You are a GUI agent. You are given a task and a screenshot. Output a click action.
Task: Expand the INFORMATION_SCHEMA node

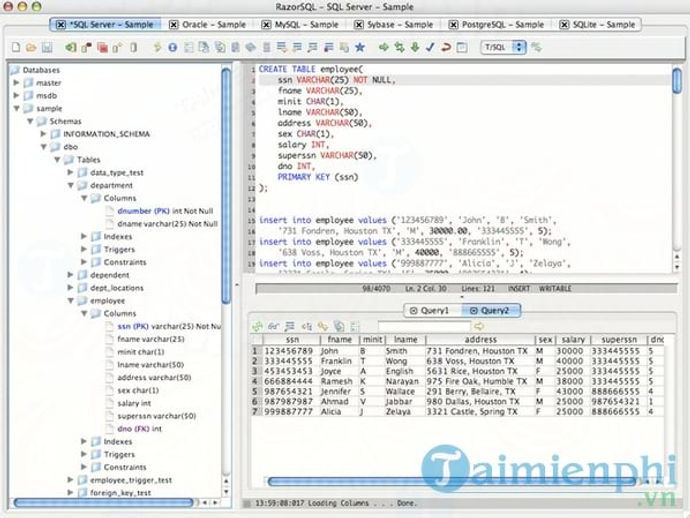43,134
